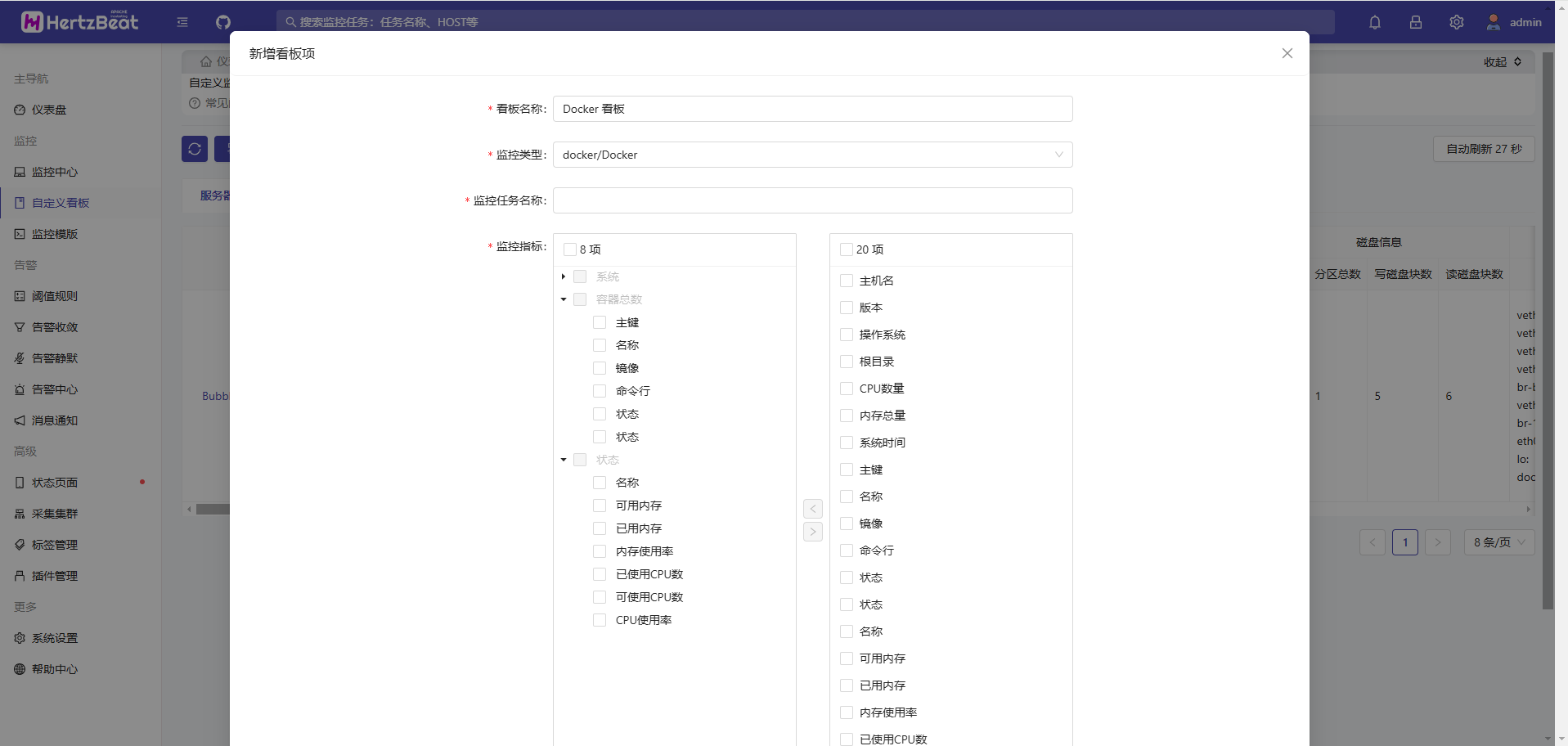
Task: Click the 状态页面 sidebar icon
Action: pos(20,483)
